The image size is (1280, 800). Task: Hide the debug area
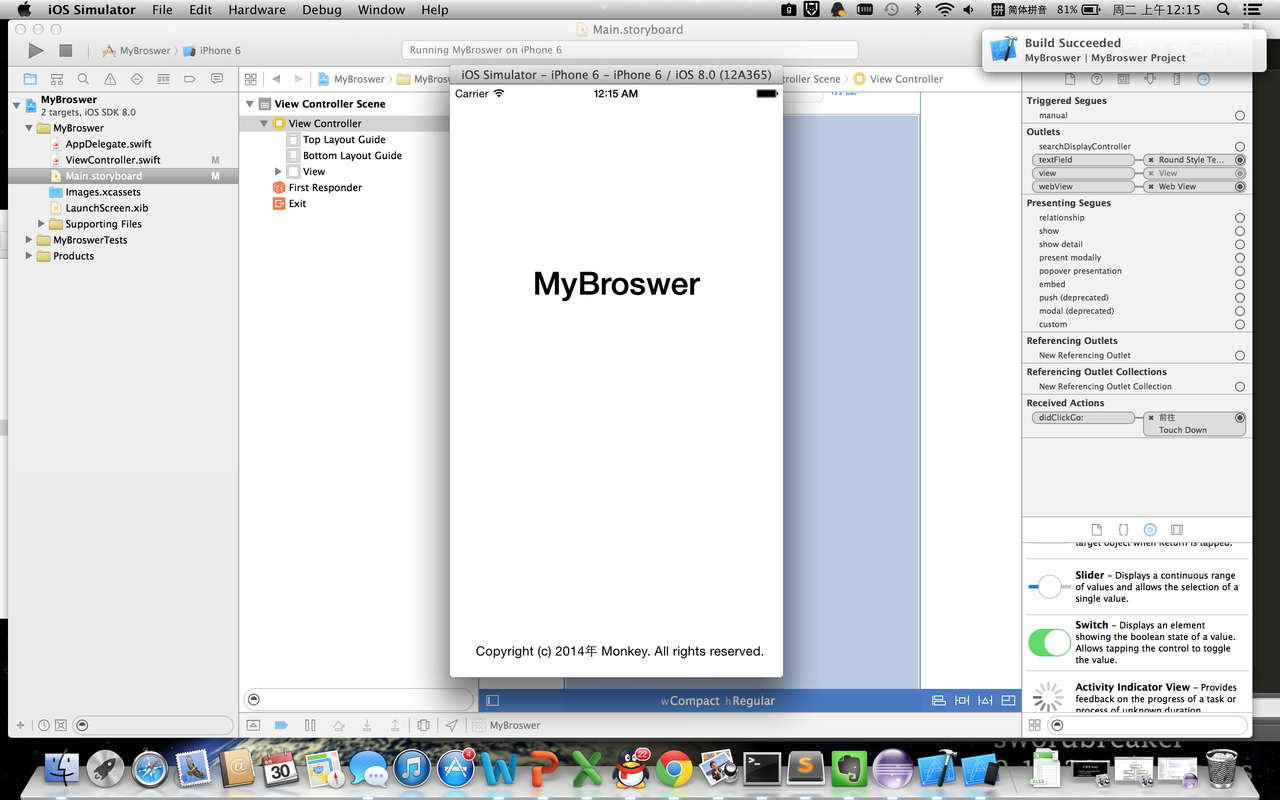[253, 725]
